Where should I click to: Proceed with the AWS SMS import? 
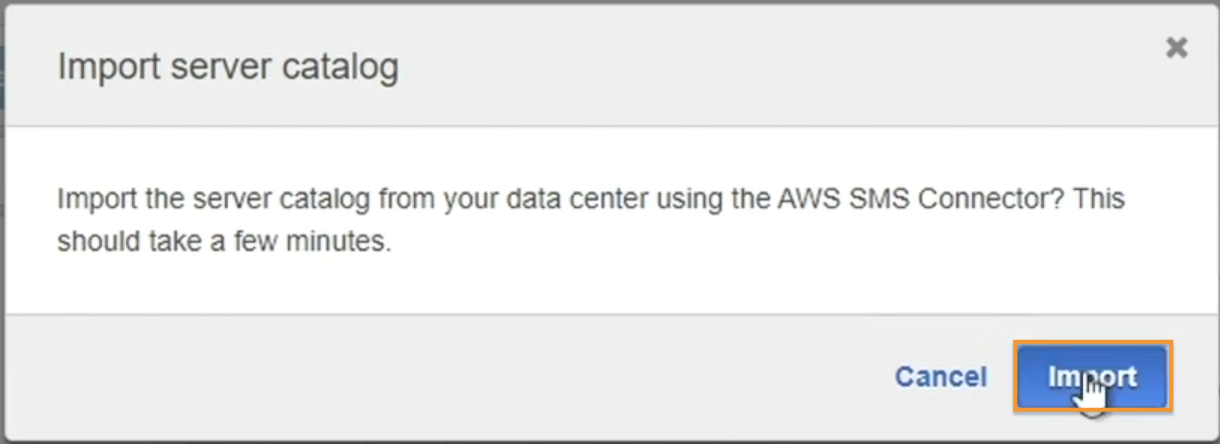pyautogui.click(x=1093, y=377)
